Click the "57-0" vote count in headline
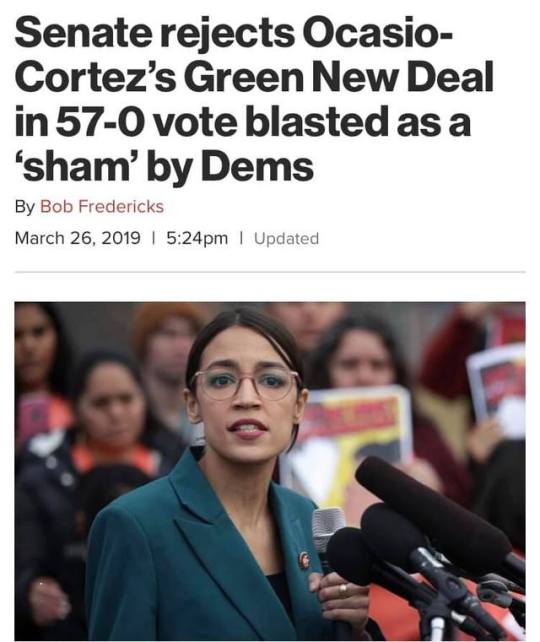The height and width of the screenshot is (642, 540). [x=100, y=122]
